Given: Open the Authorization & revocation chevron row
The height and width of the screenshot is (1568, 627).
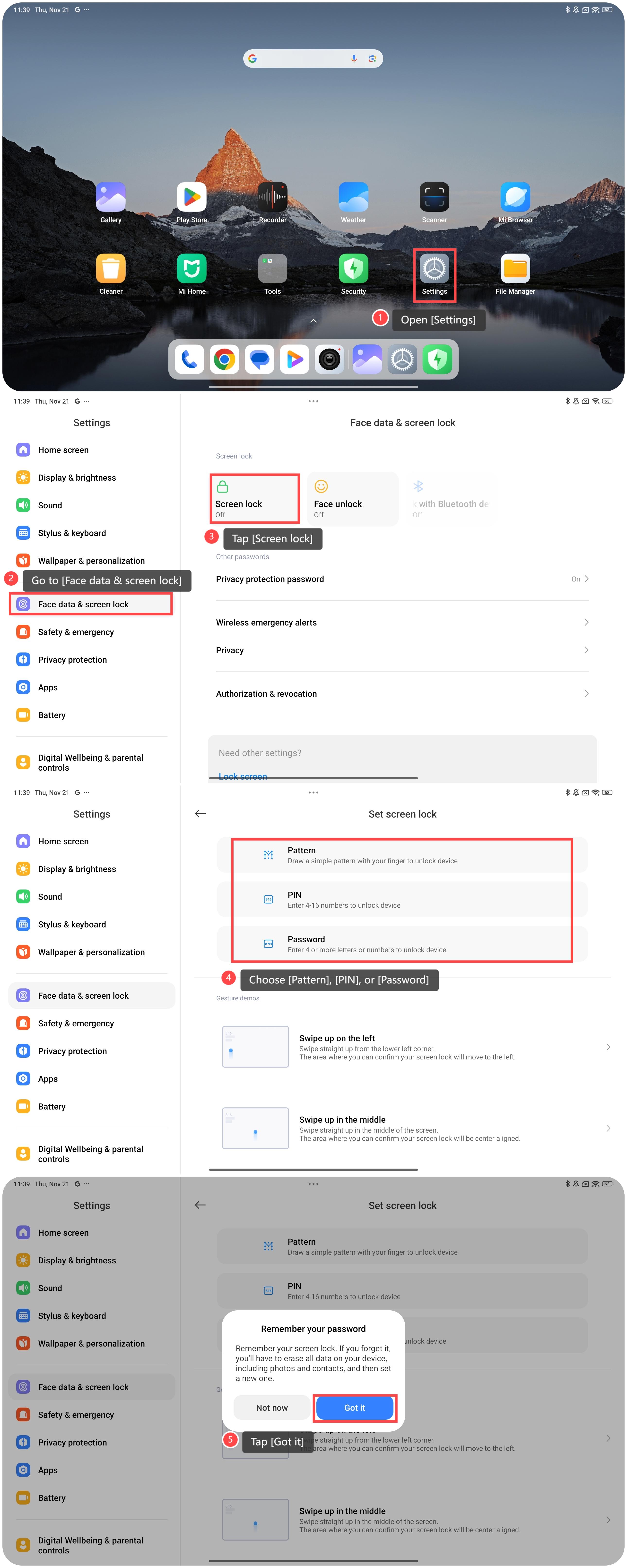Looking at the screenshot, I should click(x=402, y=693).
